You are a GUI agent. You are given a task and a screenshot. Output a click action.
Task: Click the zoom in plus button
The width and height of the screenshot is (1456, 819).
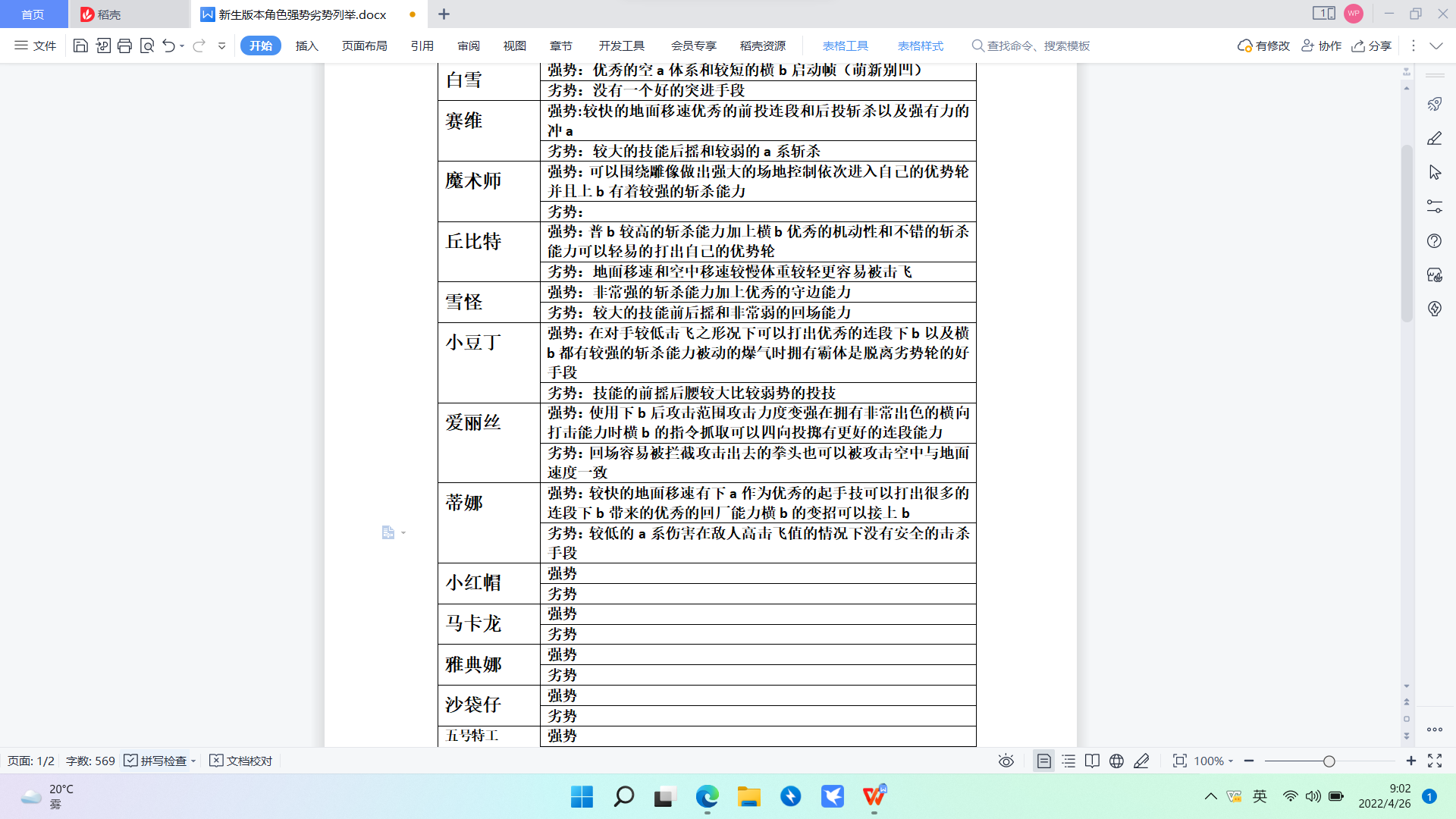point(1410,761)
